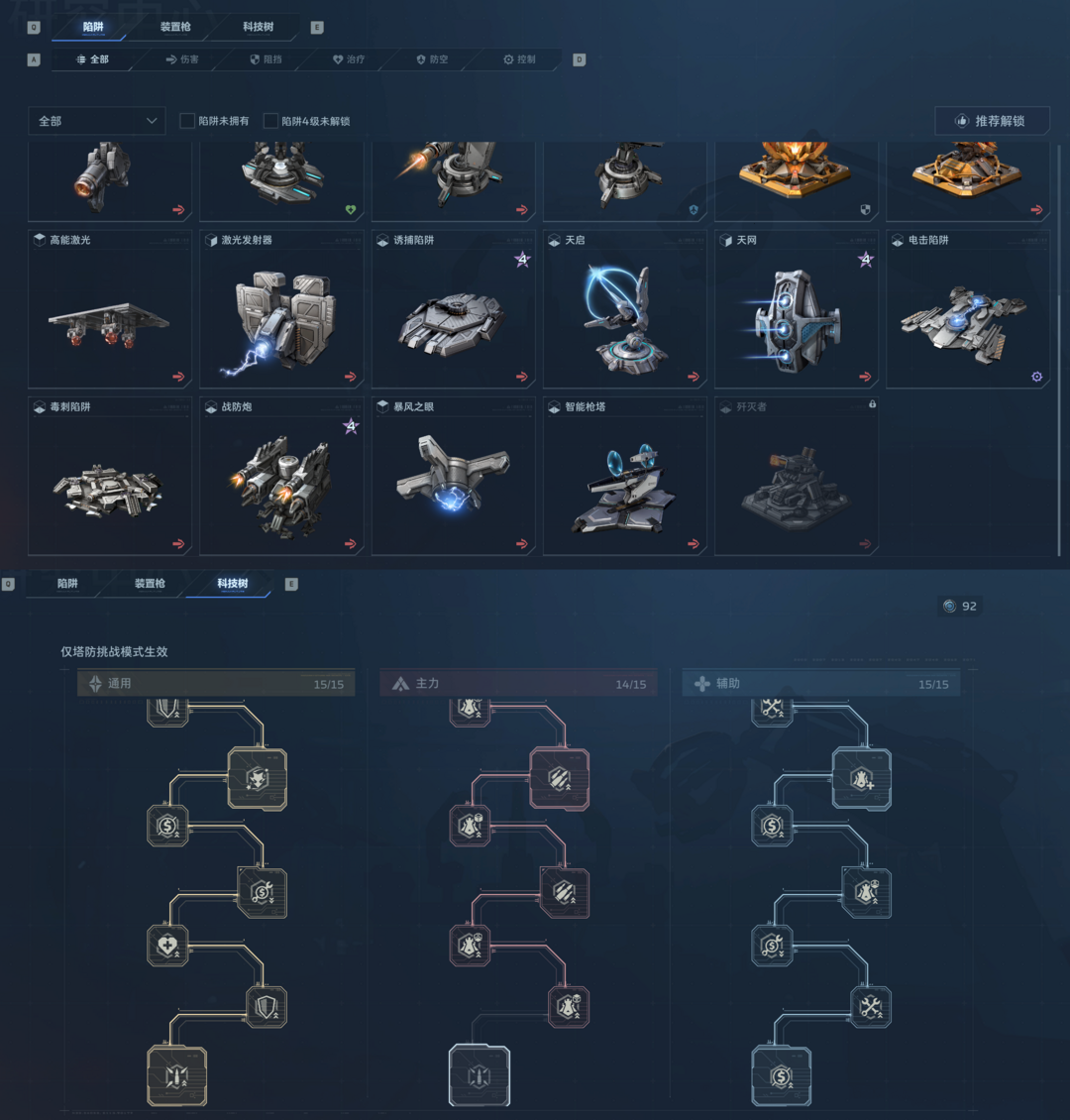Select the 电击陷阱 shock trap

point(968,308)
